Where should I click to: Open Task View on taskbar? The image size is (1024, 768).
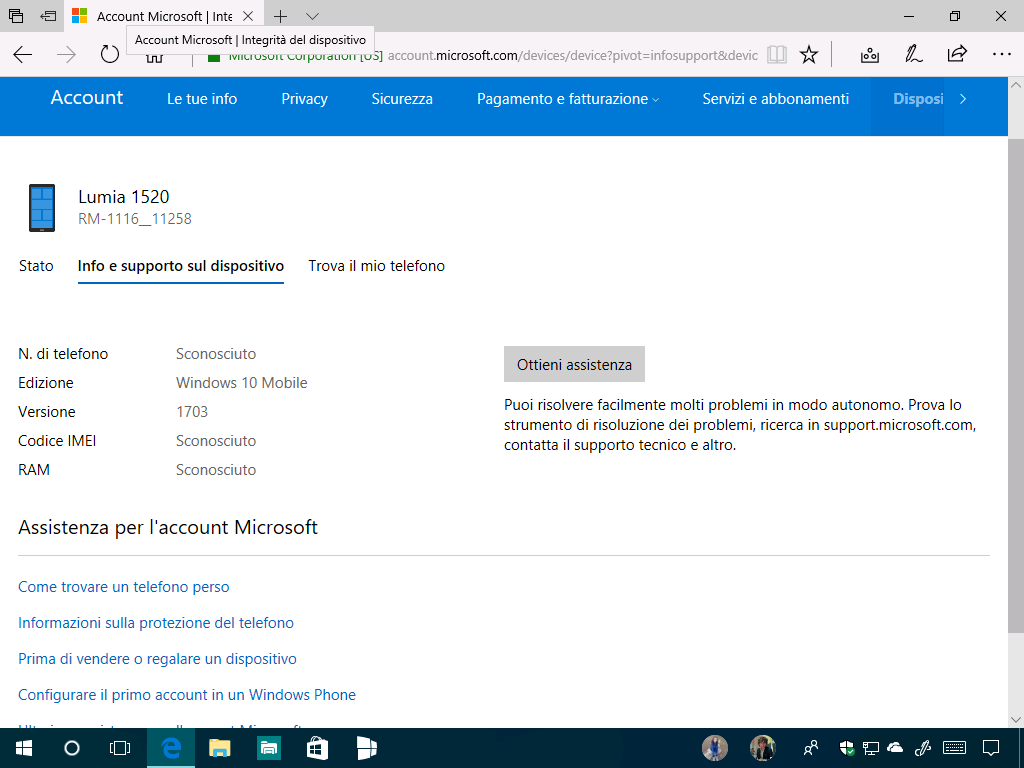120,748
